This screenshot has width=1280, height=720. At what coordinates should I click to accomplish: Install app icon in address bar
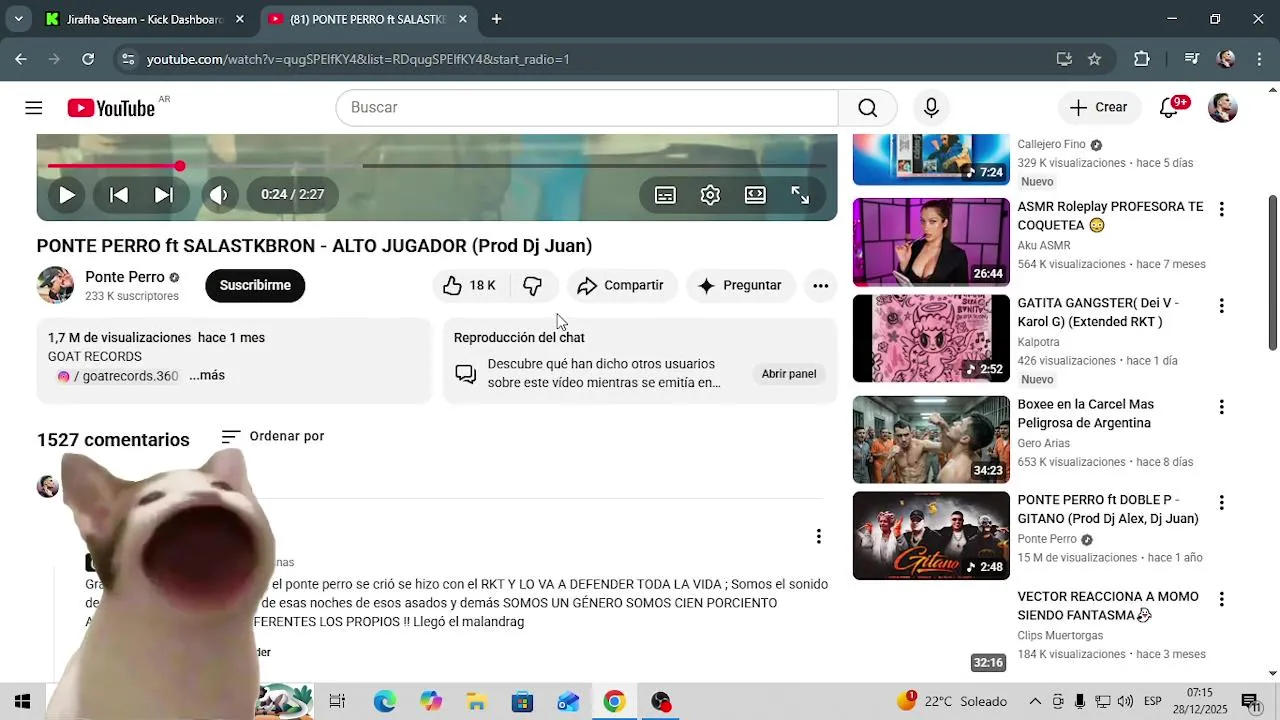[x=1064, y=59]
